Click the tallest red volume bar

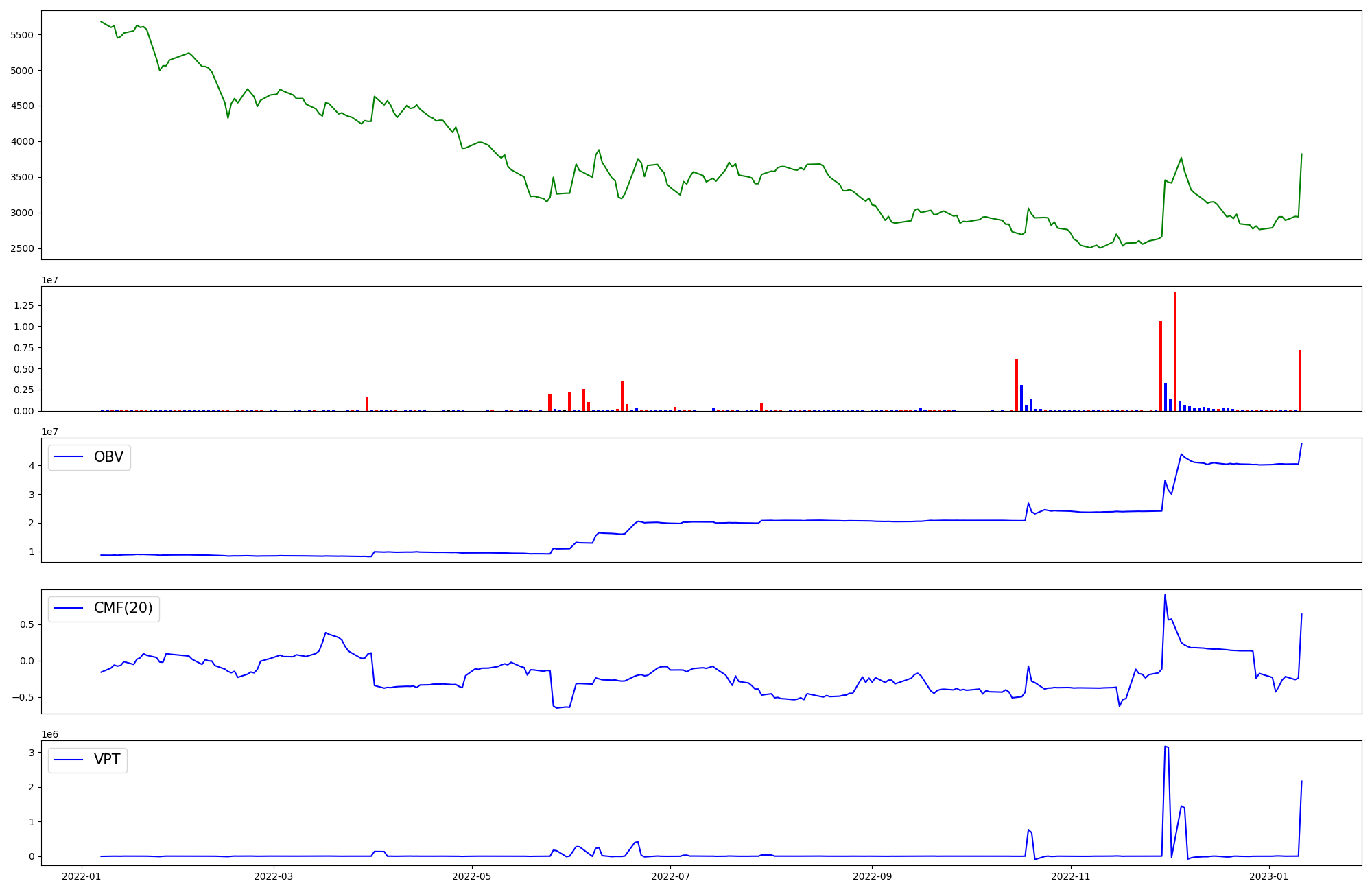(1175, 351)
